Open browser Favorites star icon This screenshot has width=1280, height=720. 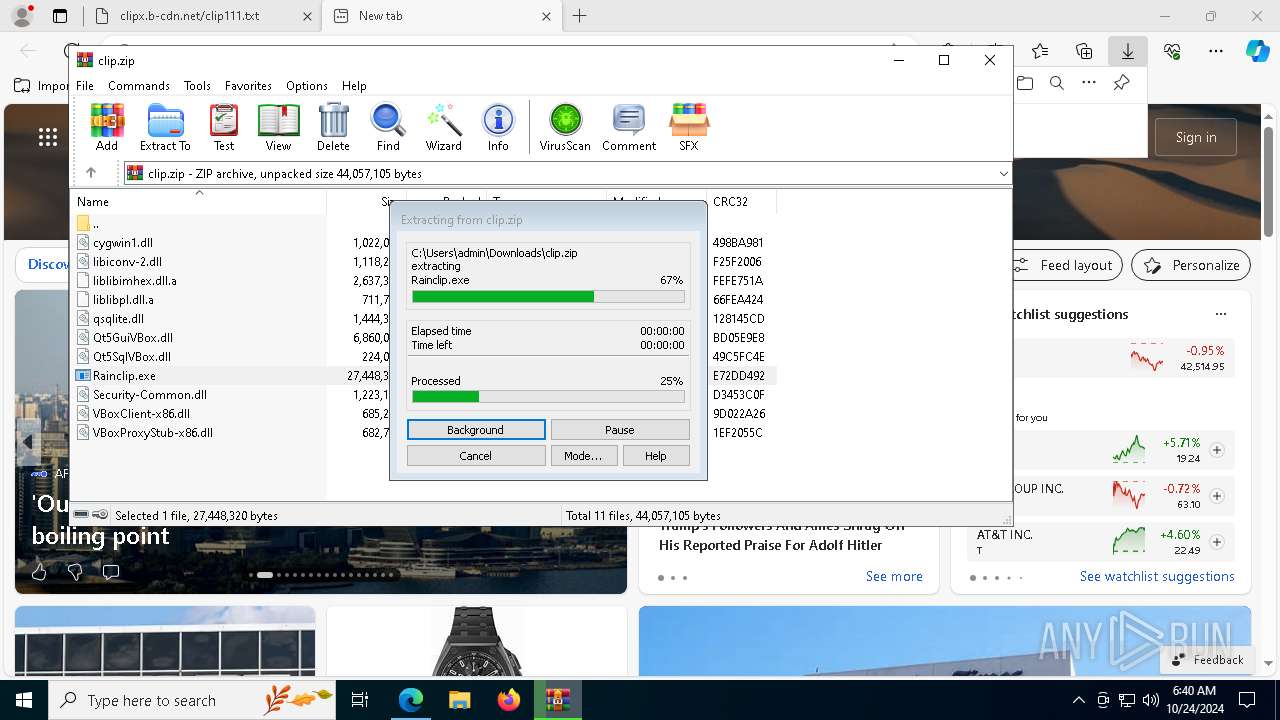(1040, 51)
